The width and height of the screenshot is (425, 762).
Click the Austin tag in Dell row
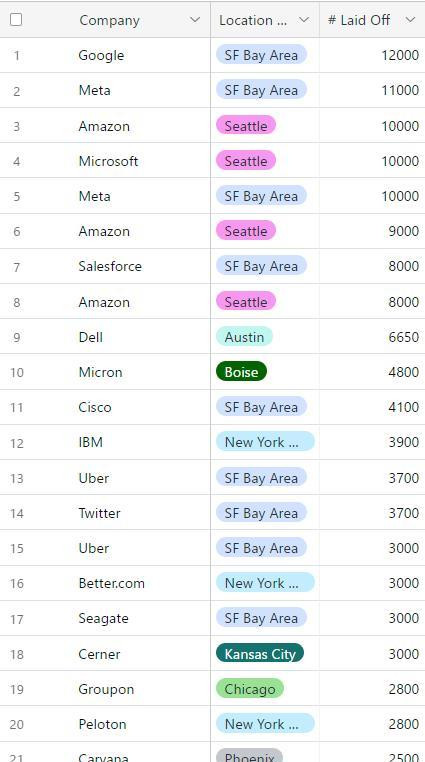tap(244, 337)
